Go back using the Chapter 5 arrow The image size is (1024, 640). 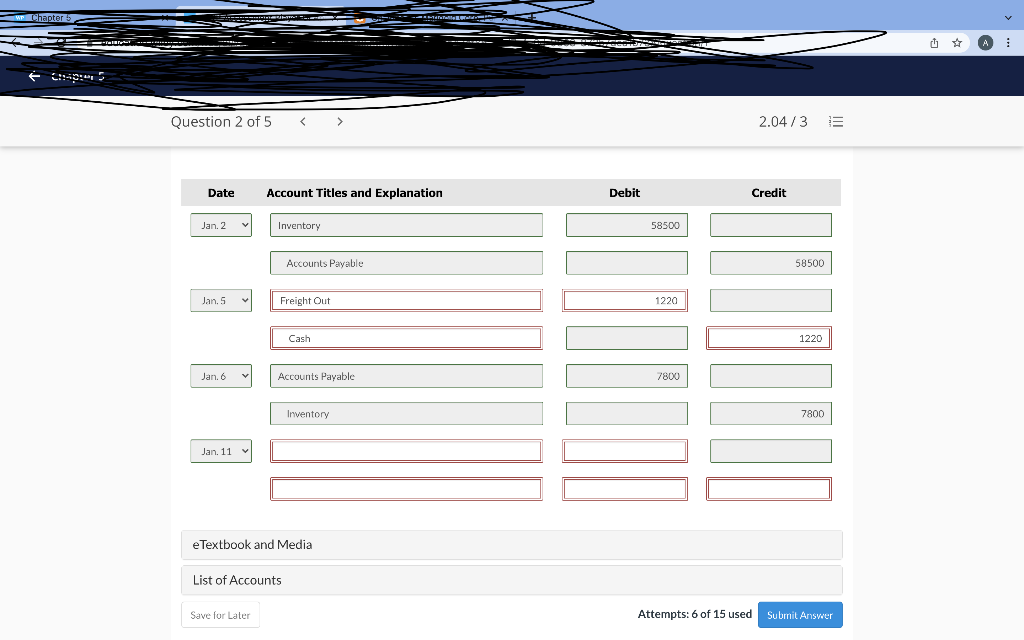pos(35,76)
